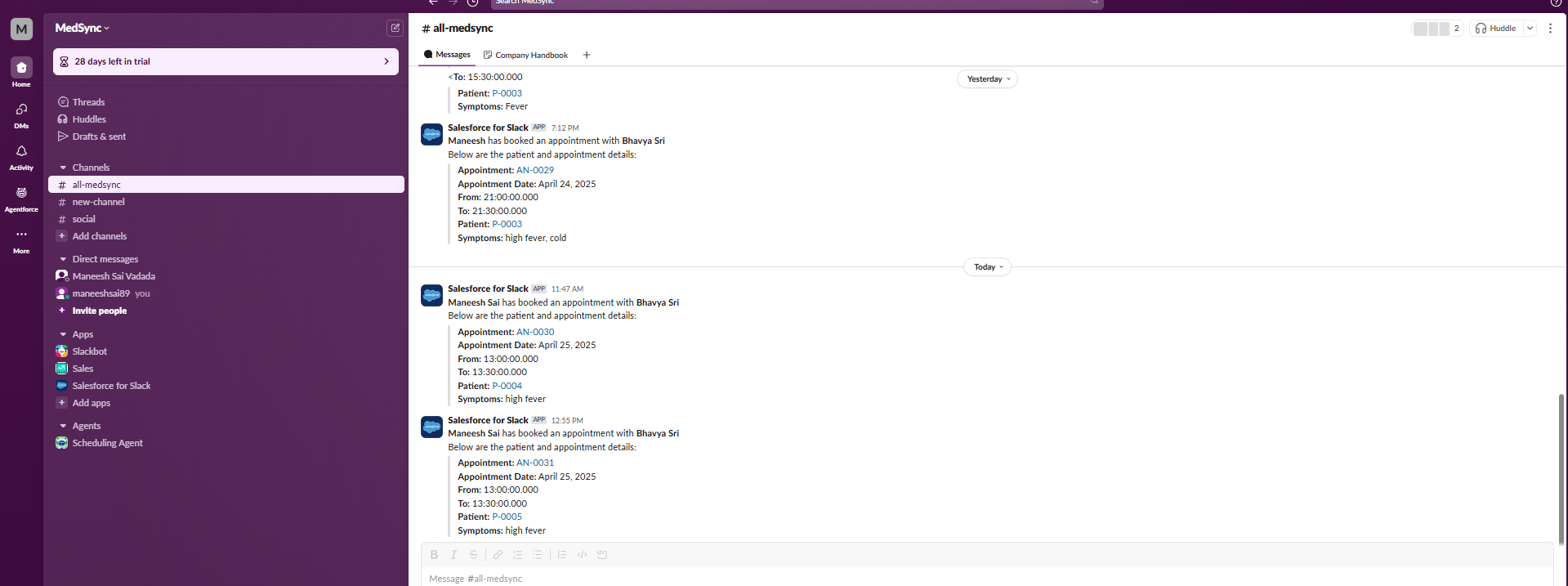The width and height of the screenshot is (1568, 586).
Task: Open the Scheduling Agent entry
Action: [x=107, y=443]
